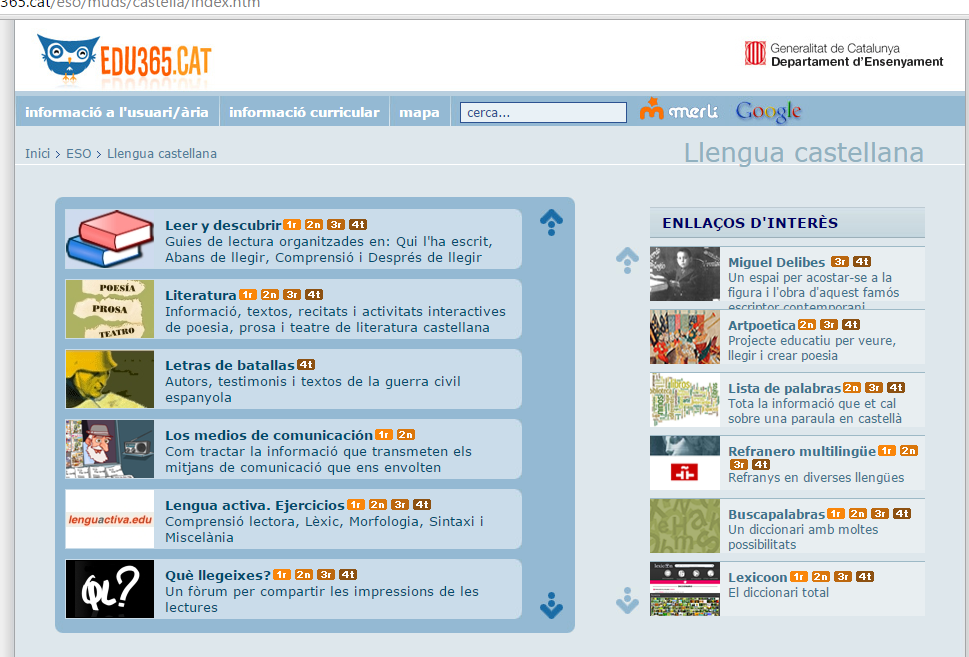
Task: Open 'Los medios de comunicación' link
Action: coord(268,435)
